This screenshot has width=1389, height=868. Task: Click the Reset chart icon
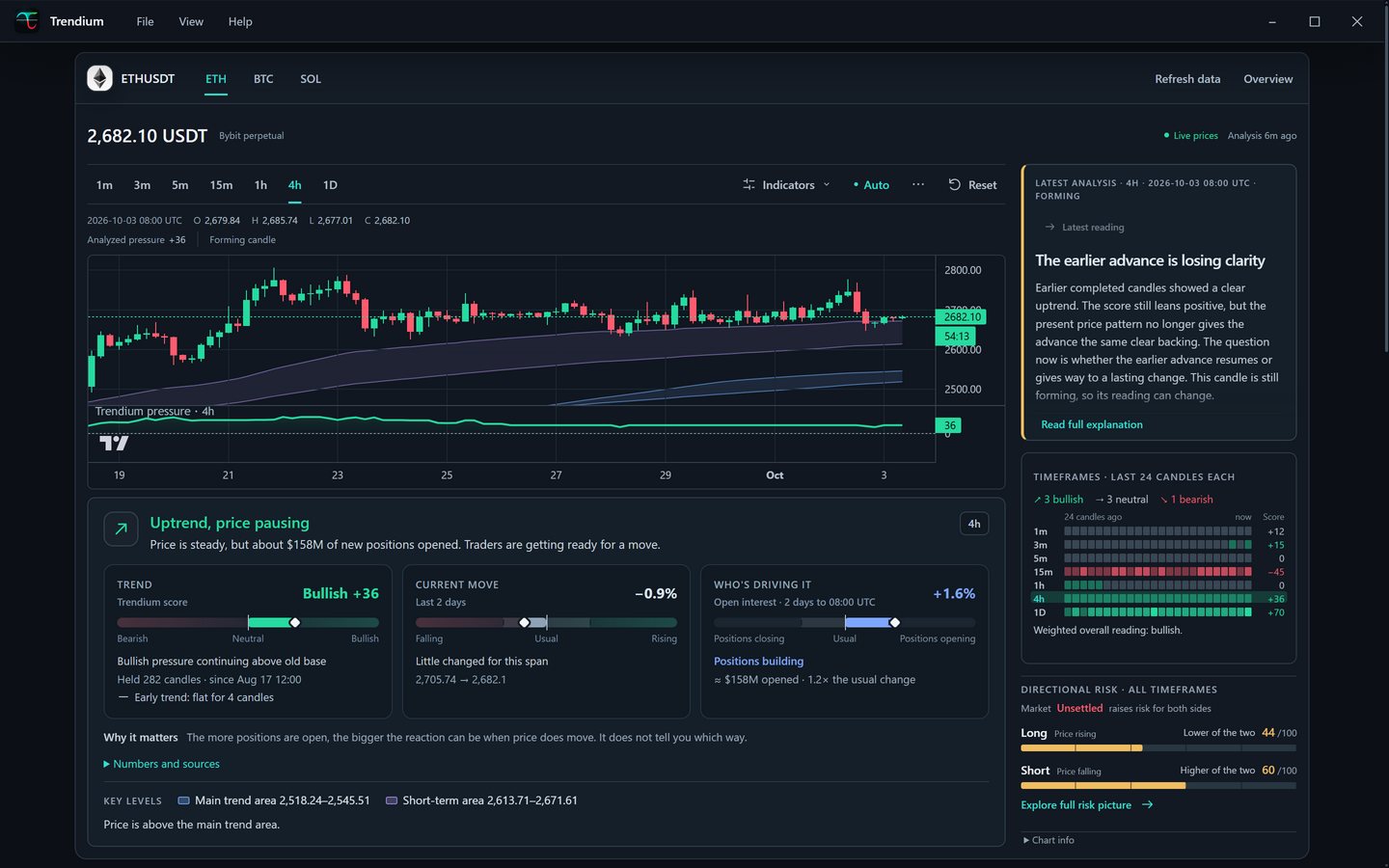954,184
